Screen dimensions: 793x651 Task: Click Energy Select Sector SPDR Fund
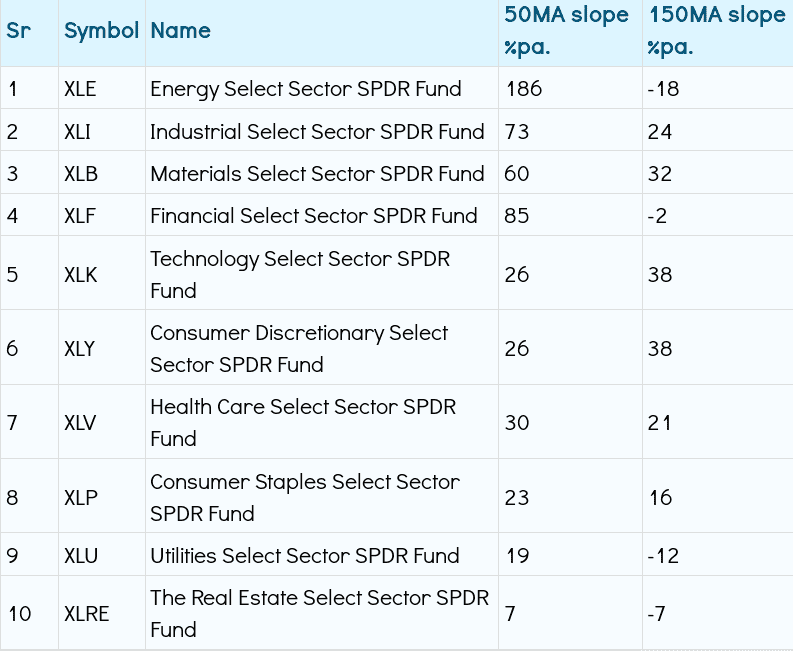(305, 89)
